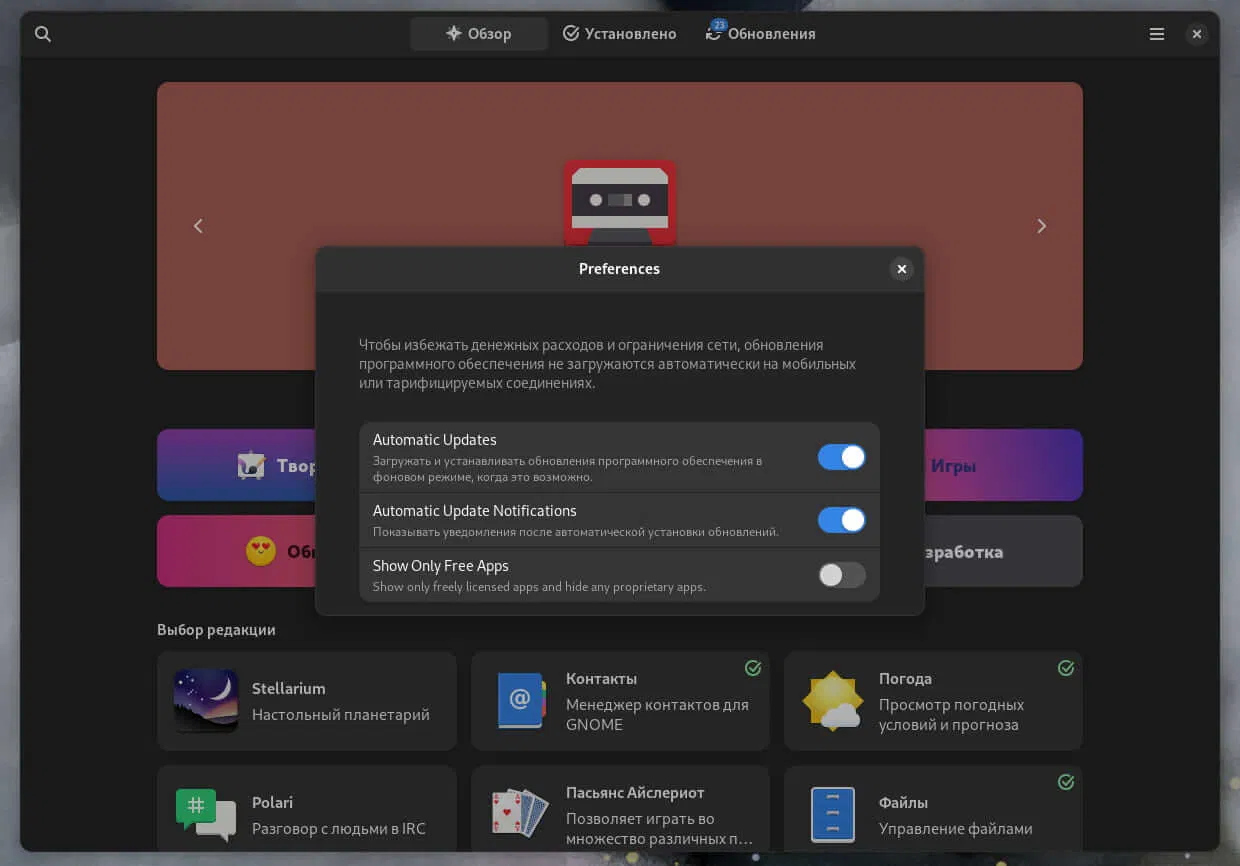Switch to the Обзор tab
The image size is (1240, 866).
(x=479, y=34)
